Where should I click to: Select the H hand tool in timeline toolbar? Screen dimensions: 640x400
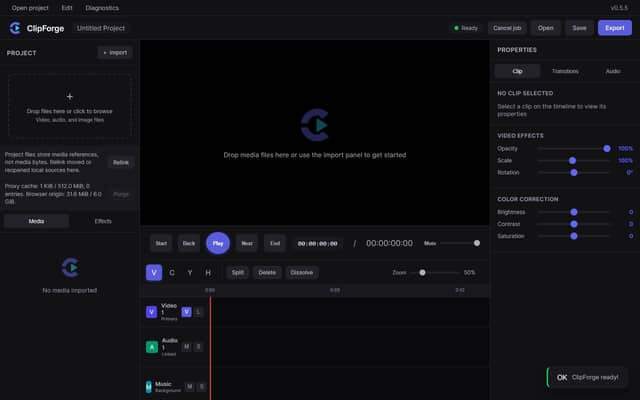point(208,273)
